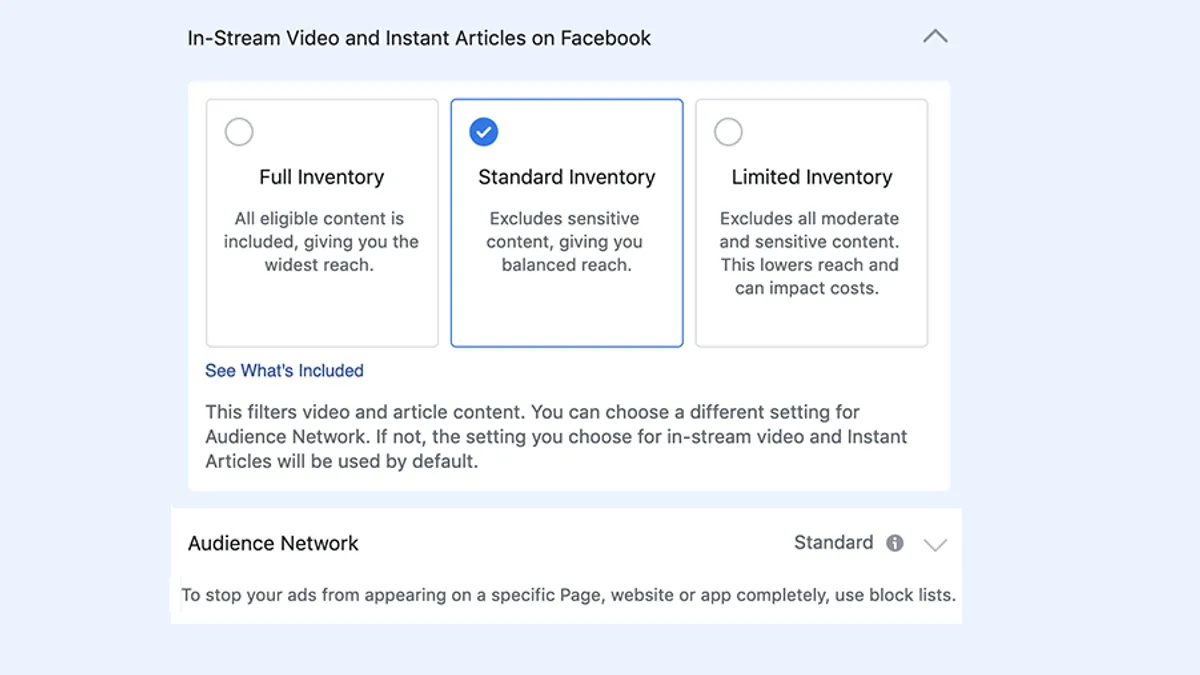Click the In-Stream Video and Instant Articles heading

tap(419, 38)
